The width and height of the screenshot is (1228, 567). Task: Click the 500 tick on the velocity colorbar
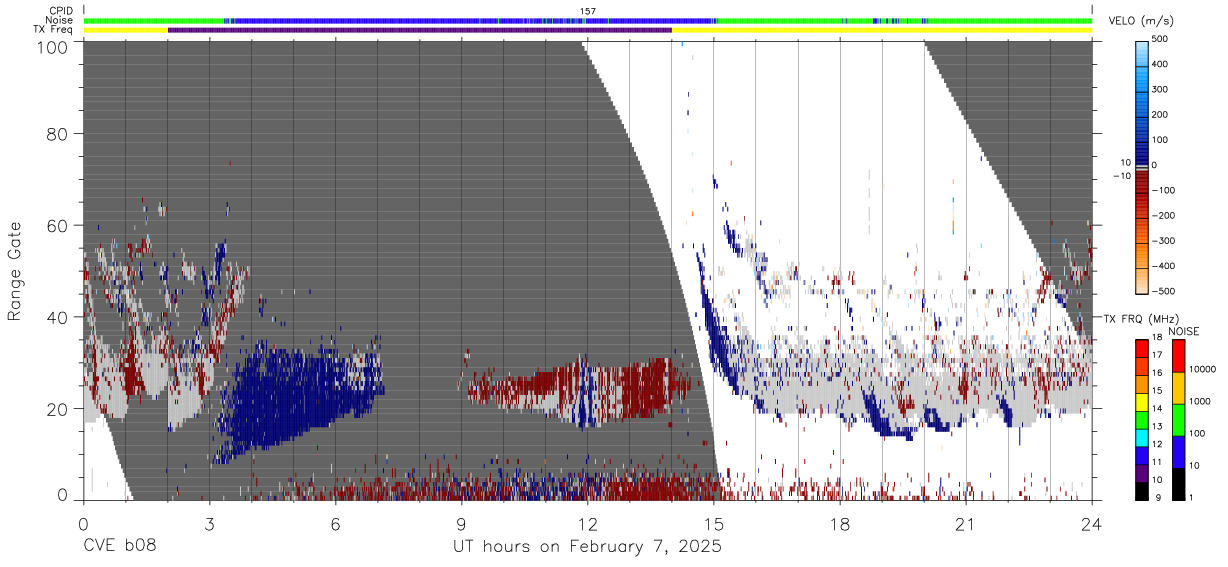(x=1162, y=39)
